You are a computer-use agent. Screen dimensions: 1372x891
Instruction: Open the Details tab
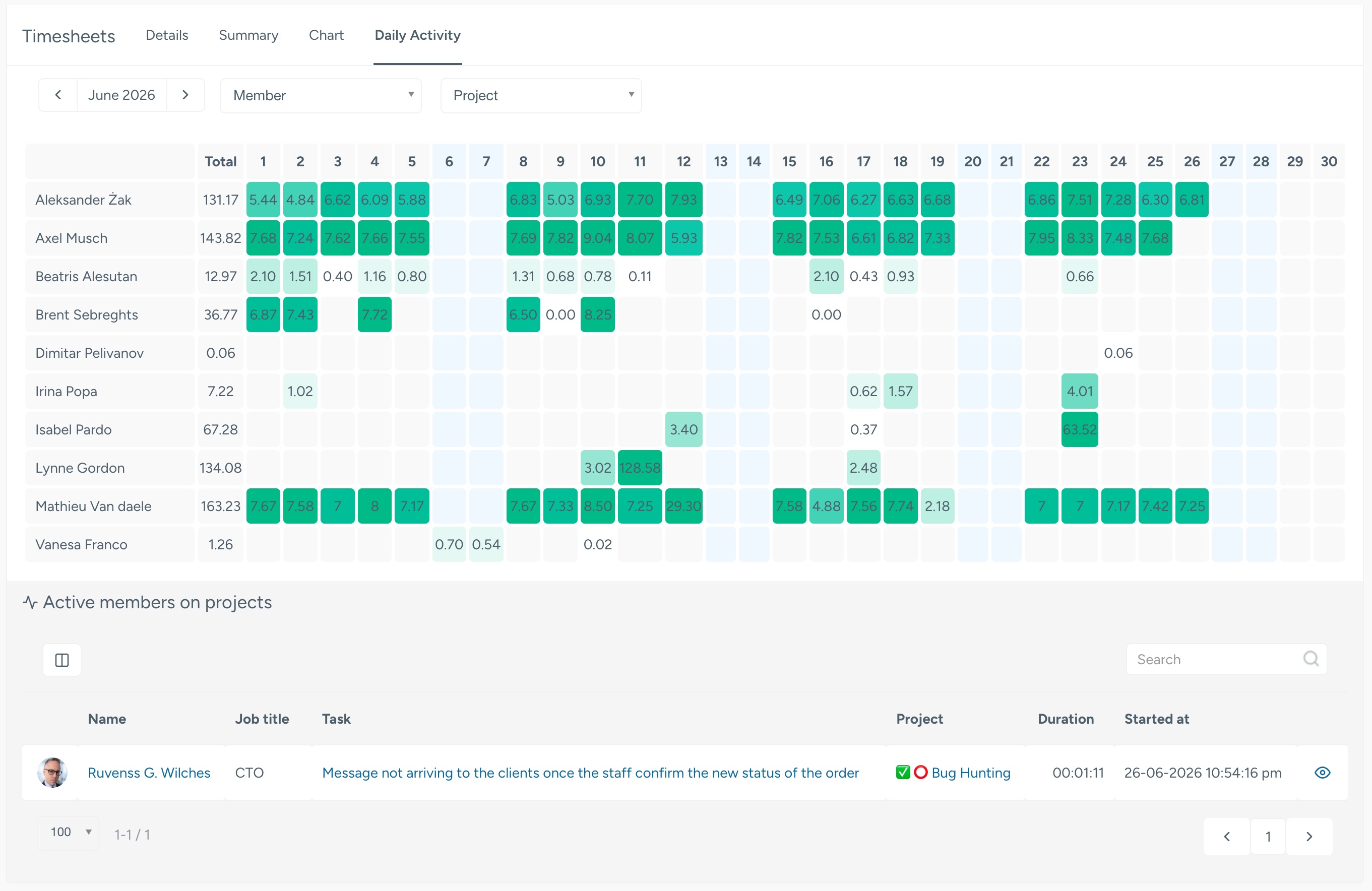click(167, 35)
